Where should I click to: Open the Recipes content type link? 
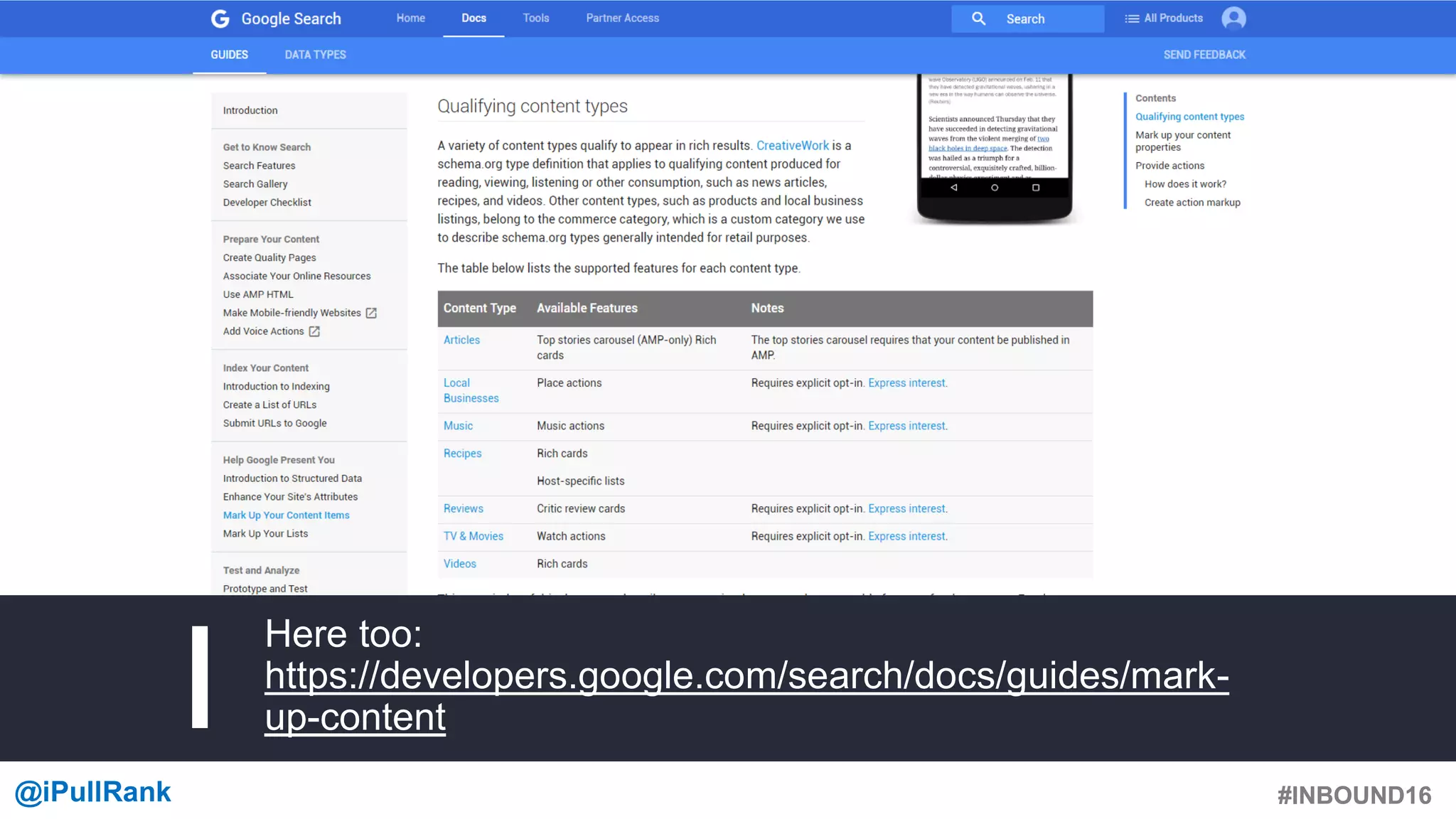pyautogui.click(x=462, y=454)
